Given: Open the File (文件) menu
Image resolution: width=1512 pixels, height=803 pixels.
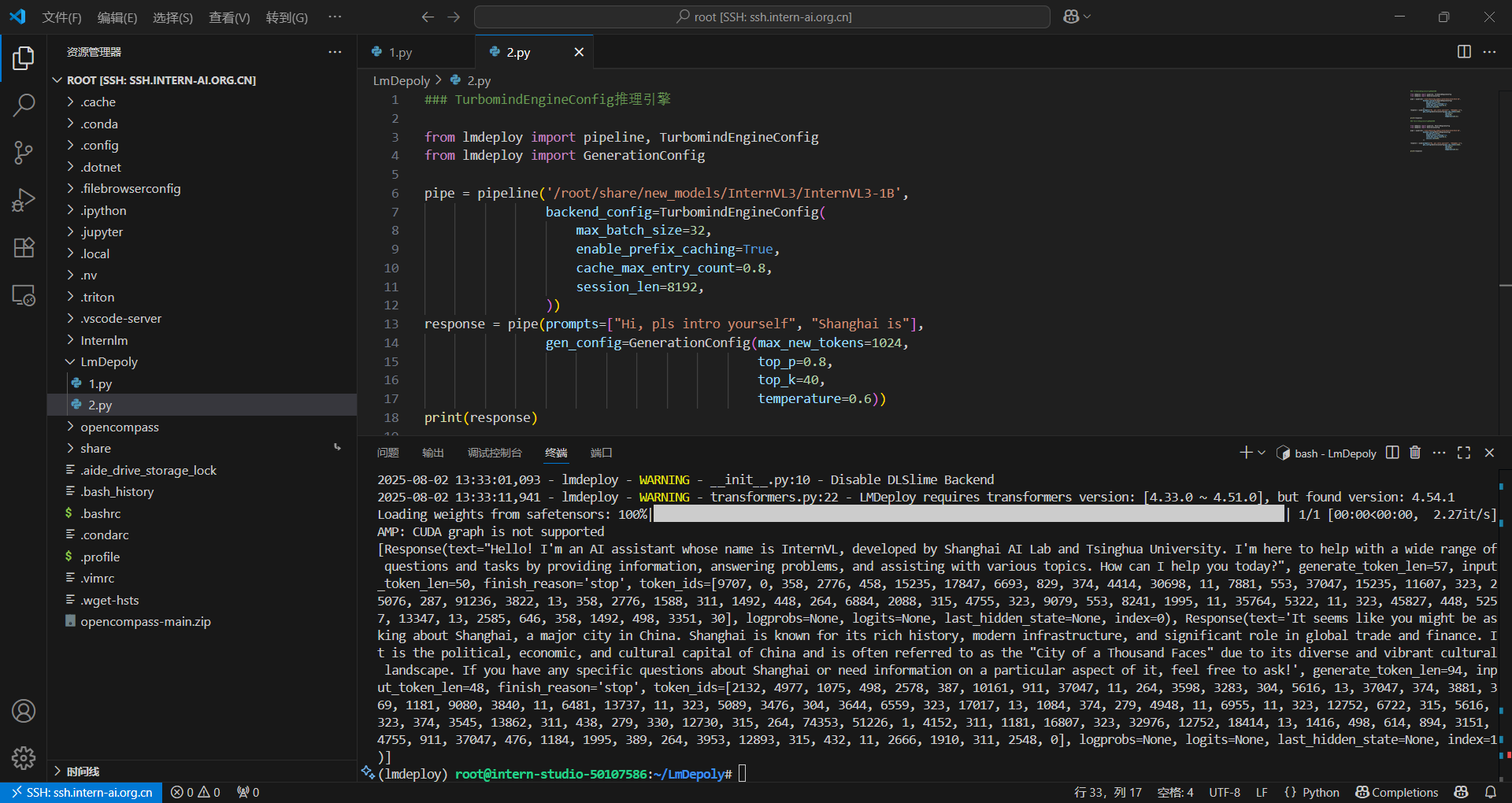Looking at the screenshot, I should (x=61, y=17).
